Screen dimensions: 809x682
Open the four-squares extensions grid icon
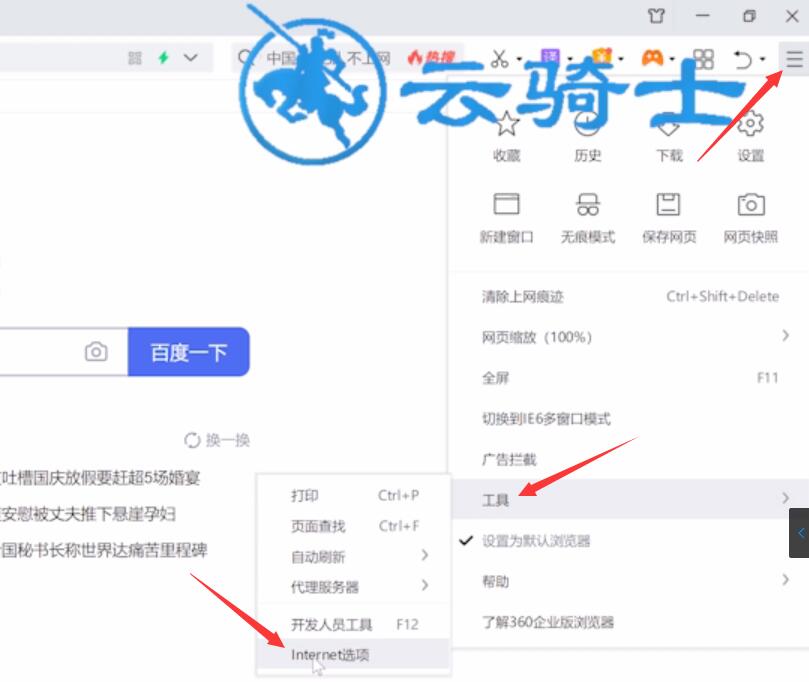coord(703,59)
